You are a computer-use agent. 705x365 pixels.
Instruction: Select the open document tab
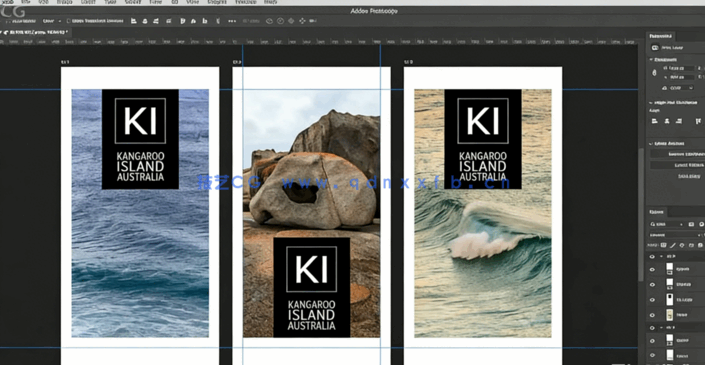point(35,32)
